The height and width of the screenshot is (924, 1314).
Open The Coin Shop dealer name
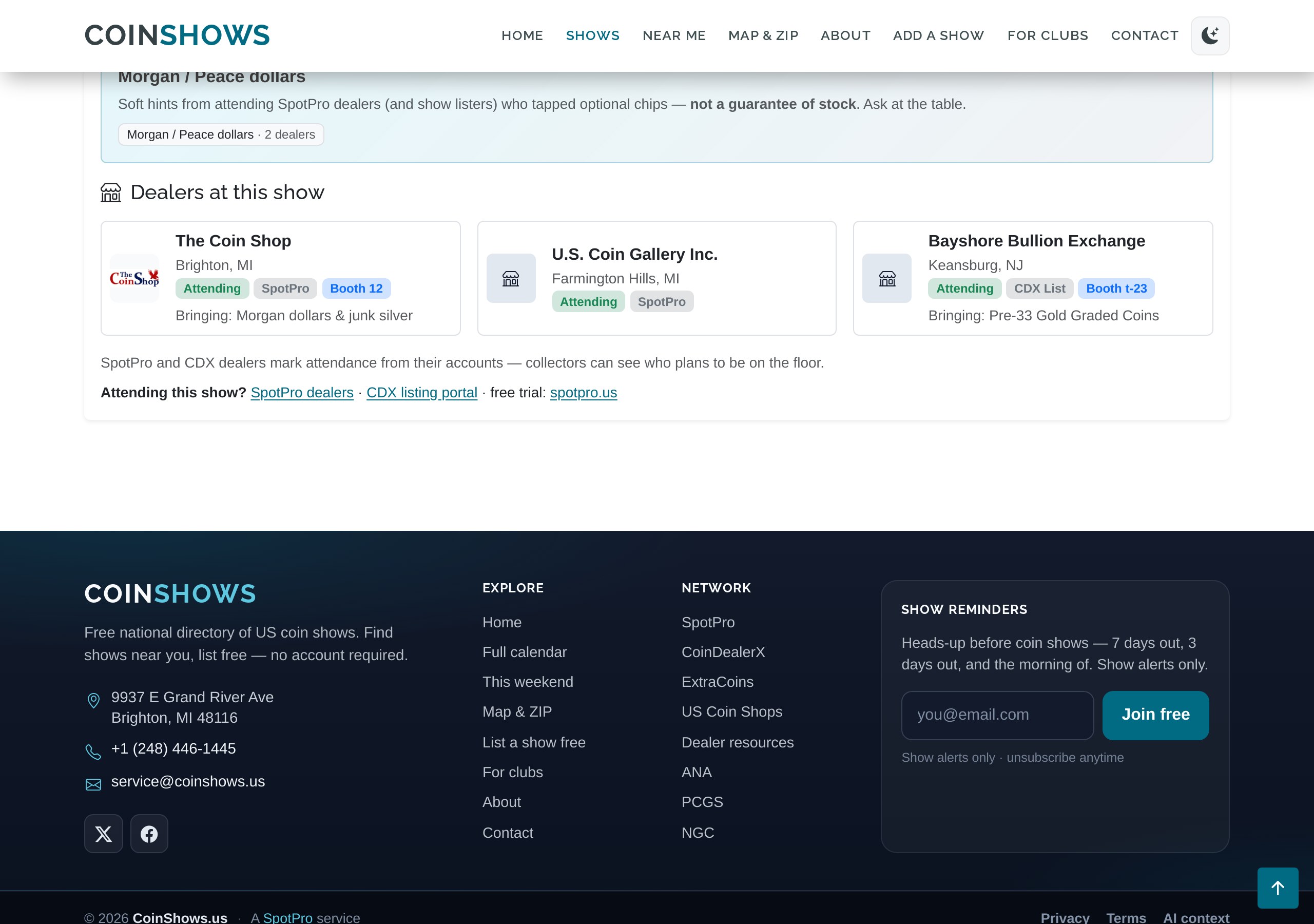coord(234,241)
